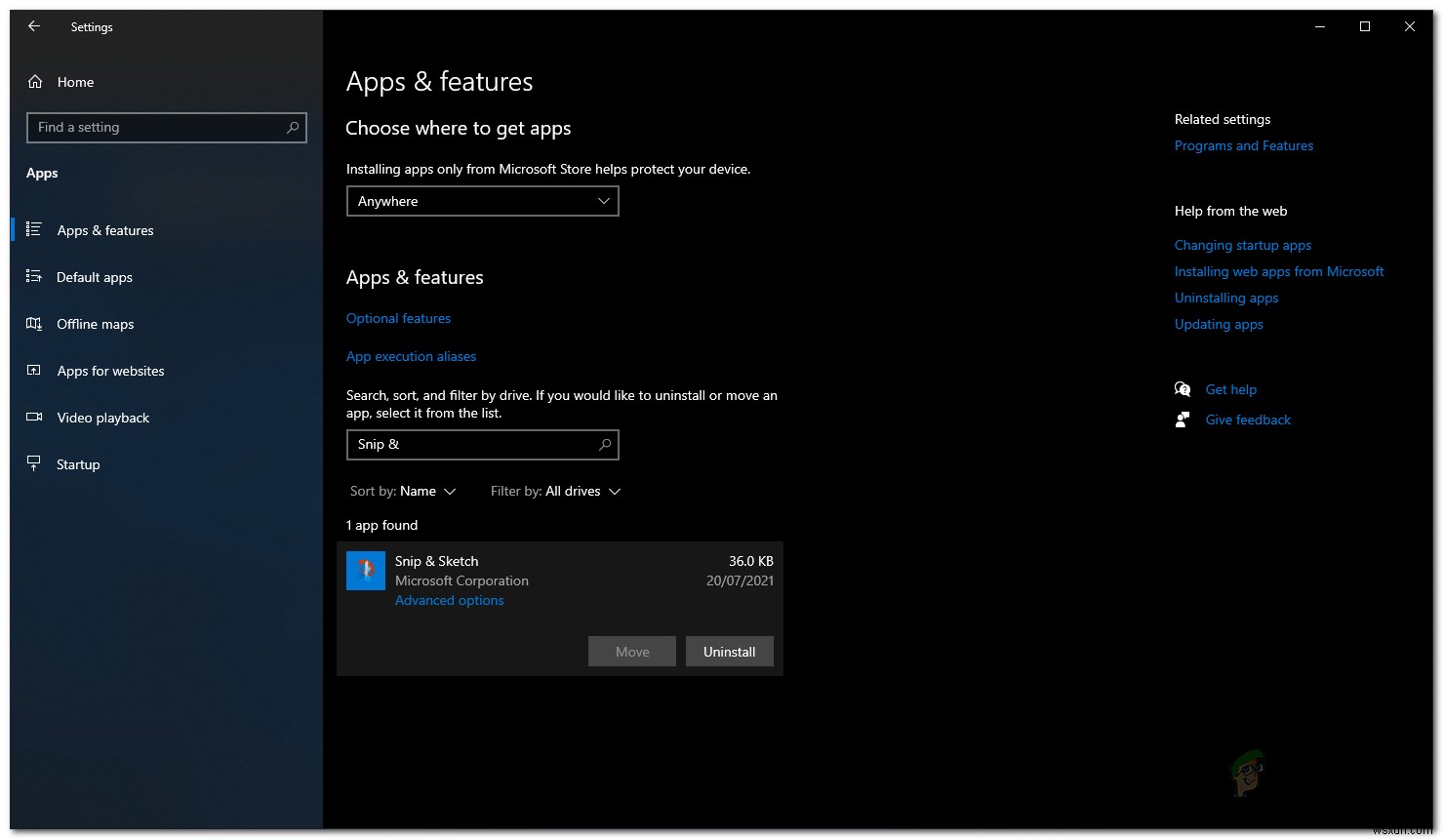Click the Get help chat icon

pyautogui.click(x=1183, y=389)
